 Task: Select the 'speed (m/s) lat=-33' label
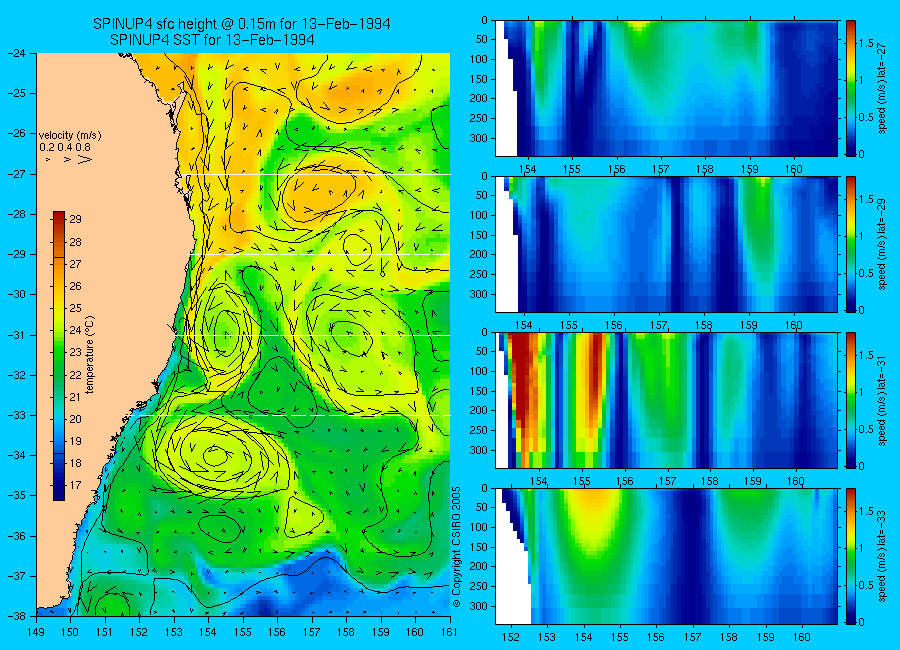(882, 556)
